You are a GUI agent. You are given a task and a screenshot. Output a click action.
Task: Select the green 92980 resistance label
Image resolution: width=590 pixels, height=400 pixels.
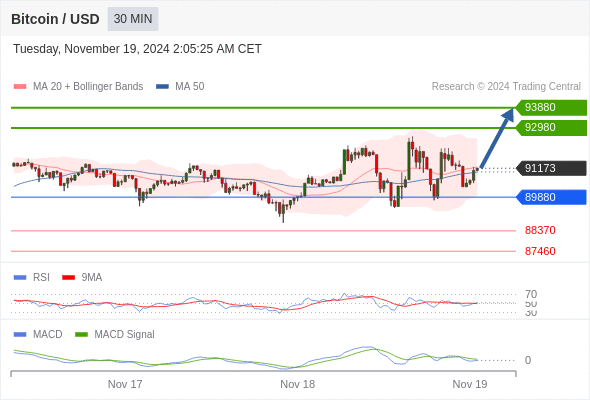tap(551, 128)
